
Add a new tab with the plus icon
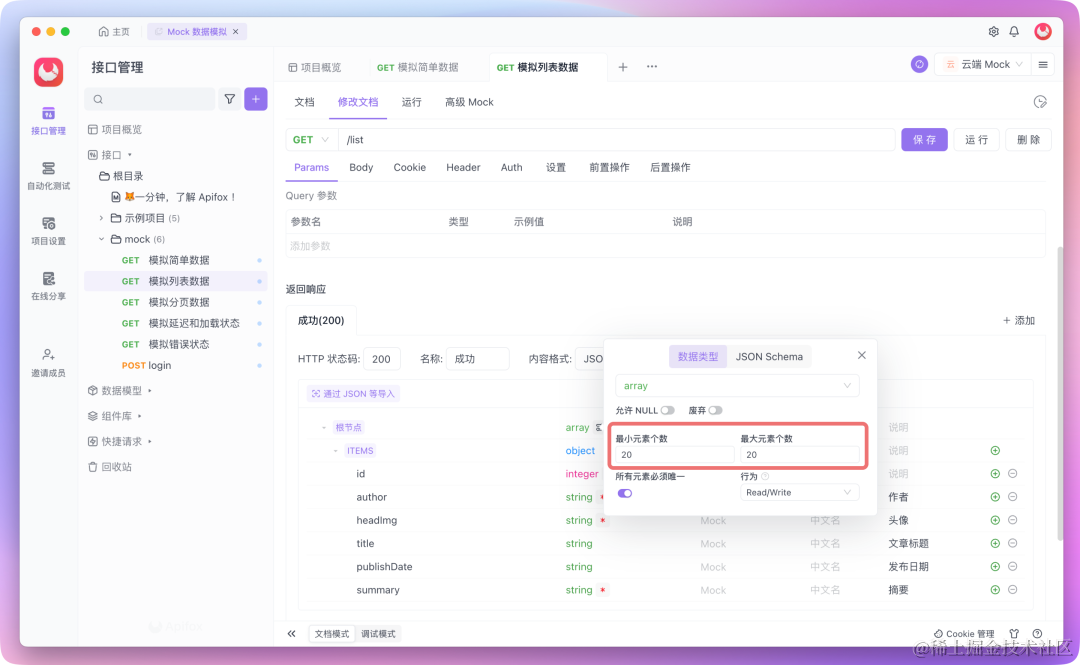[623, 67]
